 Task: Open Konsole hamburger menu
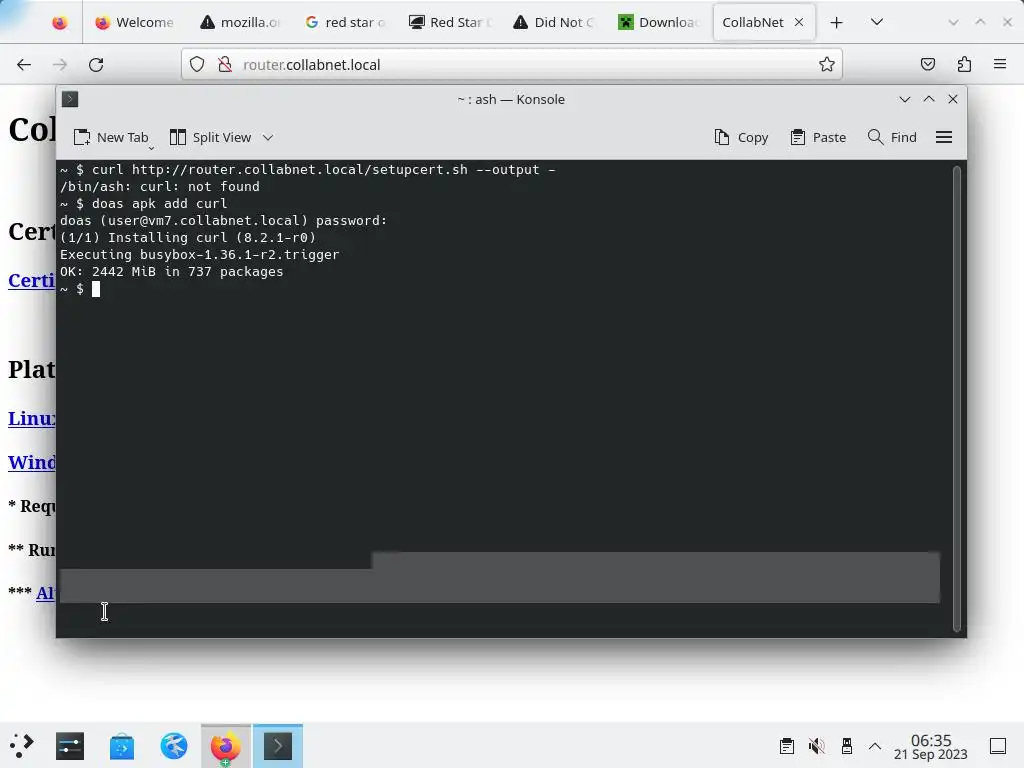(x=944, y=137)
